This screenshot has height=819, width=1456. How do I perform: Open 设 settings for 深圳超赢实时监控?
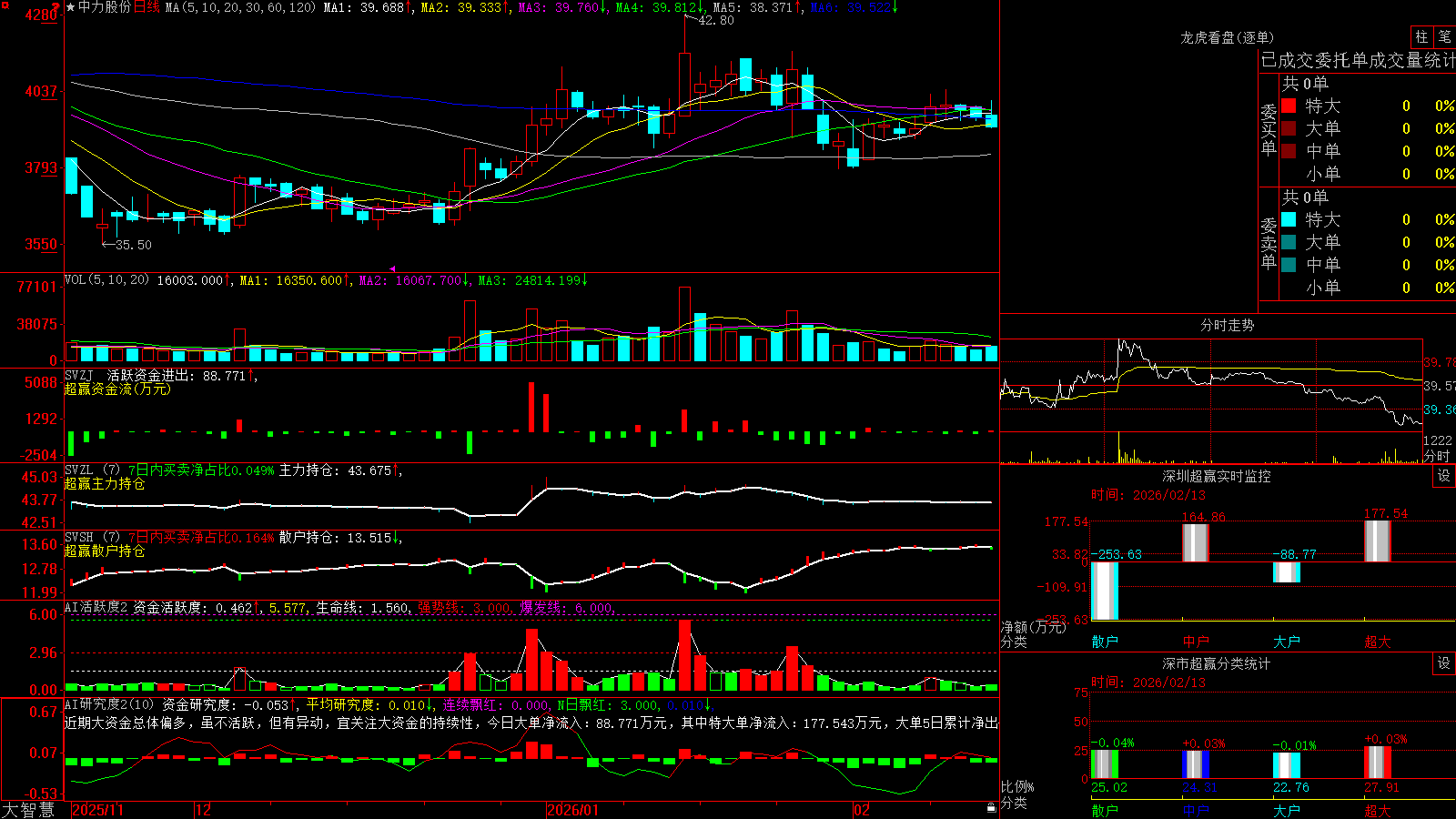(x=1444, y=476)
